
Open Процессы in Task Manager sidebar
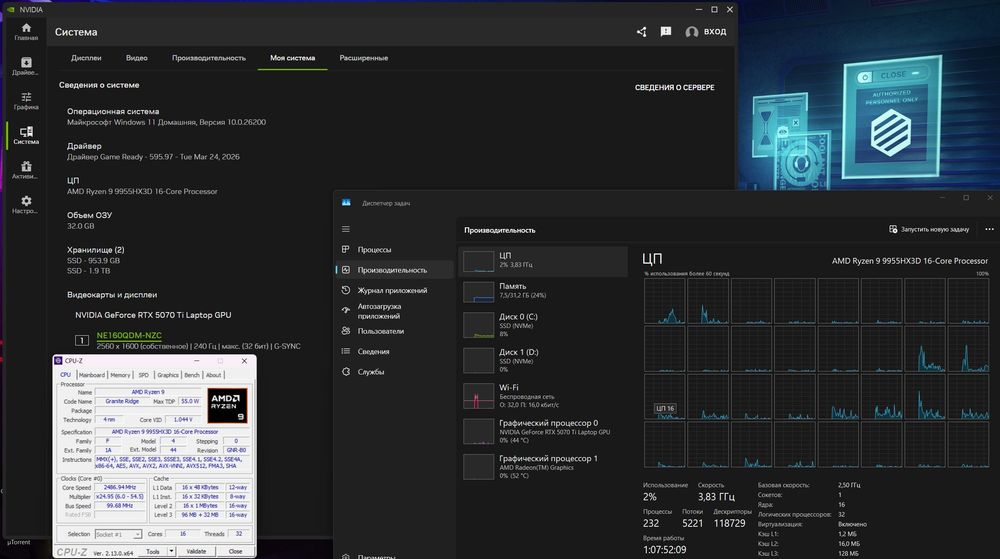pos(394,250)
